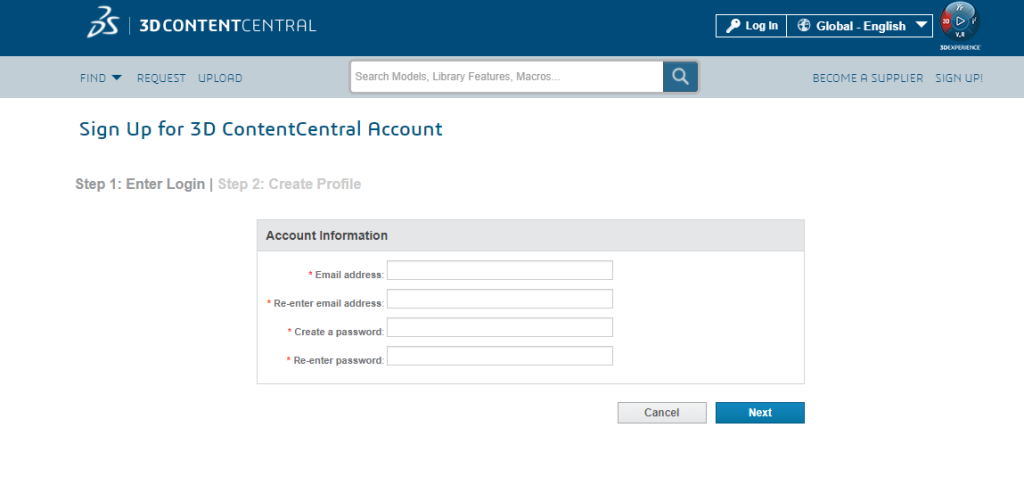
Task: Click the SIGN UP! link
Action: [x=959, y=78]
